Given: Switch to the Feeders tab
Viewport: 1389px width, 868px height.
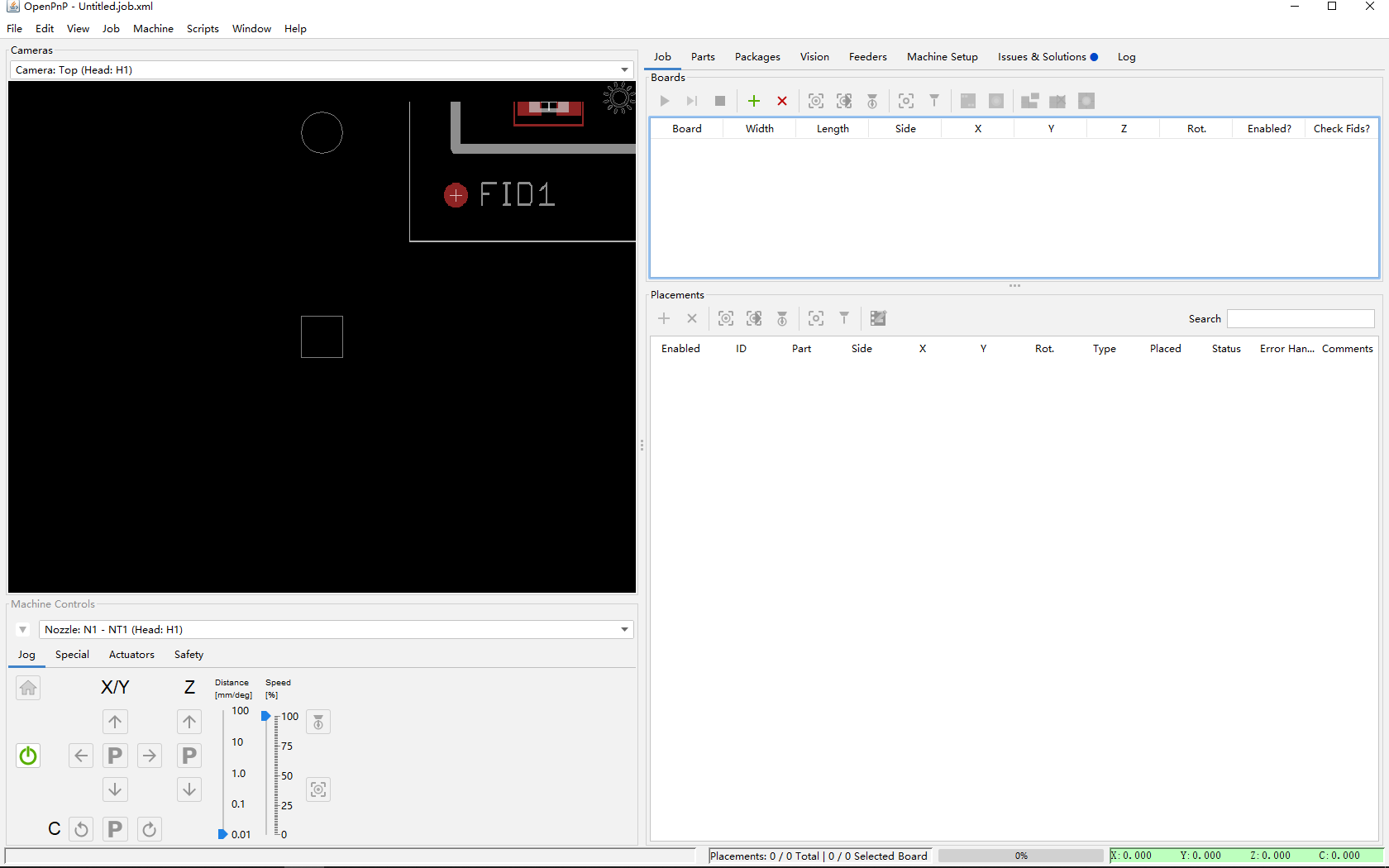Looking at the screenshot, I should pos(867,57).
